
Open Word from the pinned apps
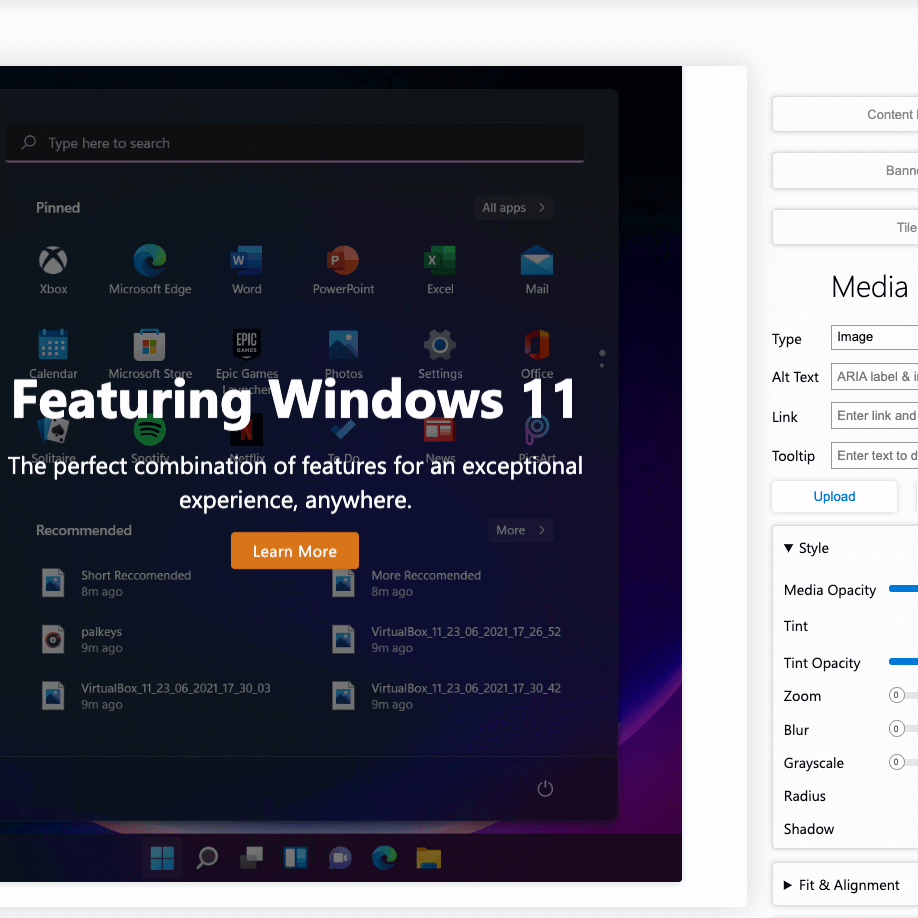click(246, 262)
